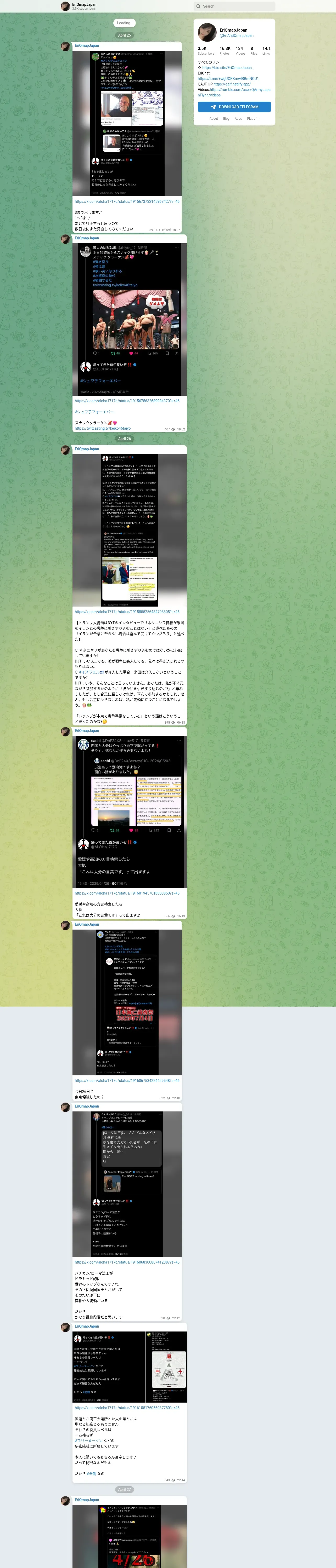
Task: Click the search magnifier icon in header
Action: tap(198, 6)
